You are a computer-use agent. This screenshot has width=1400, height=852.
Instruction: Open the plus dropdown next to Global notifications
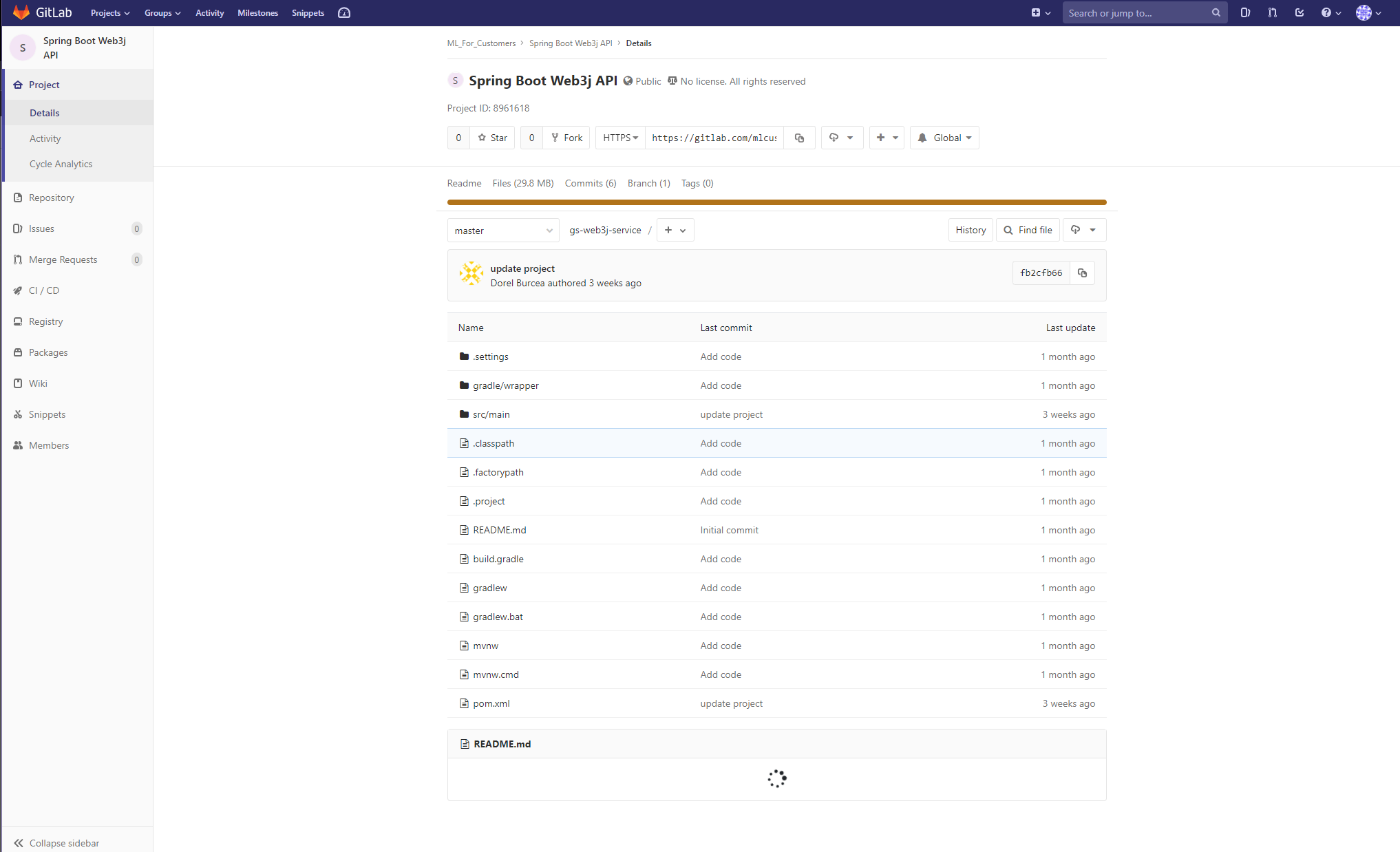pyautogui.click(x=887, y=138)
